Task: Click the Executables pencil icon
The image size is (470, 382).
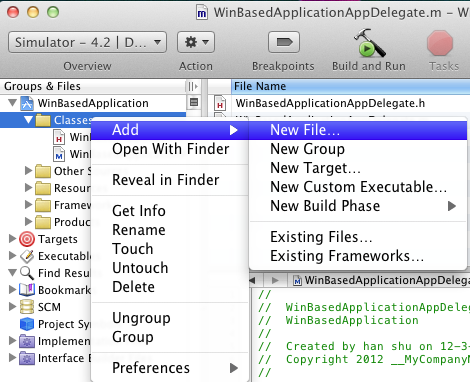Action: (27, 256)
